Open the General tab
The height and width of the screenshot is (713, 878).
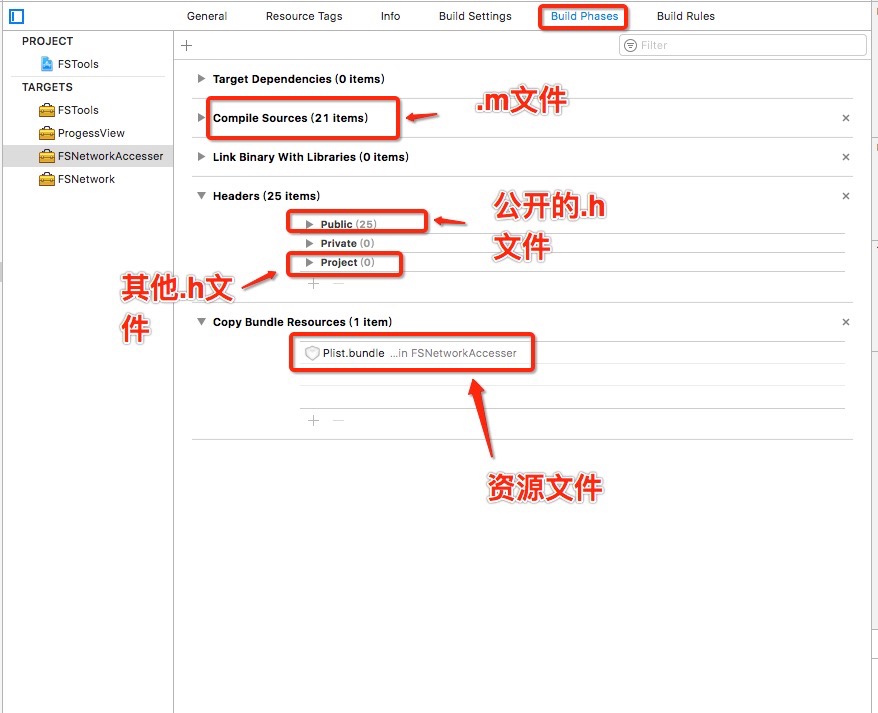[x=207, y=16]
